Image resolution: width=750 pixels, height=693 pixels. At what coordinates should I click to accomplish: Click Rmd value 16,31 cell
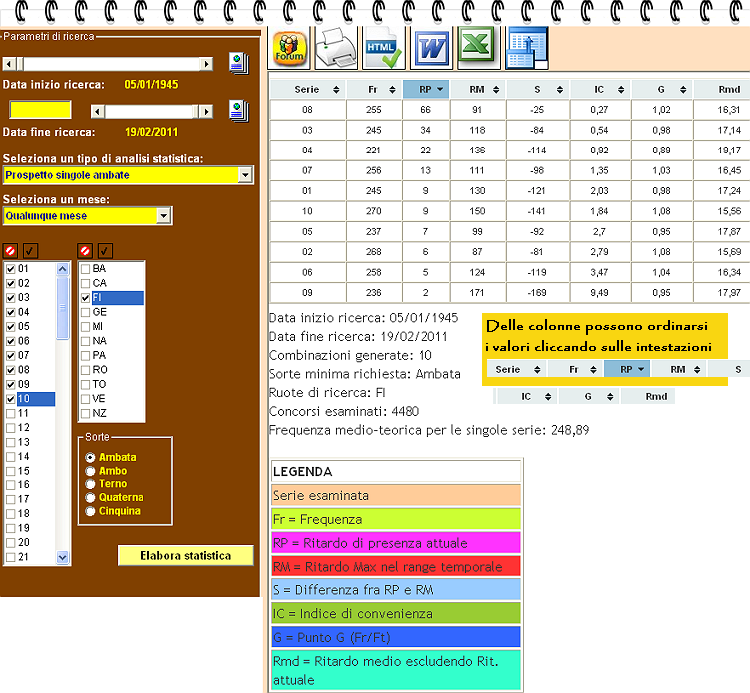[x=722, y=110]
